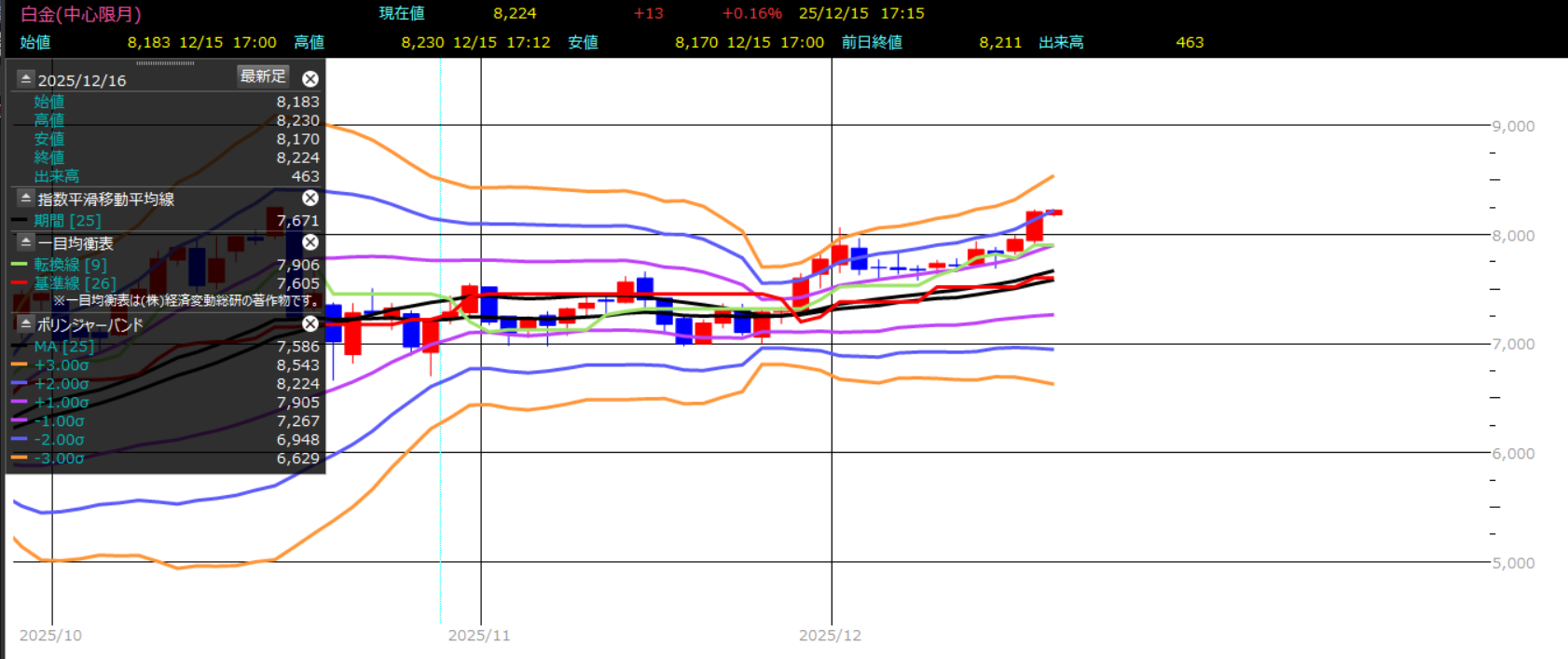Collapse the ボリンジャーバンド section
This screenshot has width=1568, height=659.
[x=25, y=323]
